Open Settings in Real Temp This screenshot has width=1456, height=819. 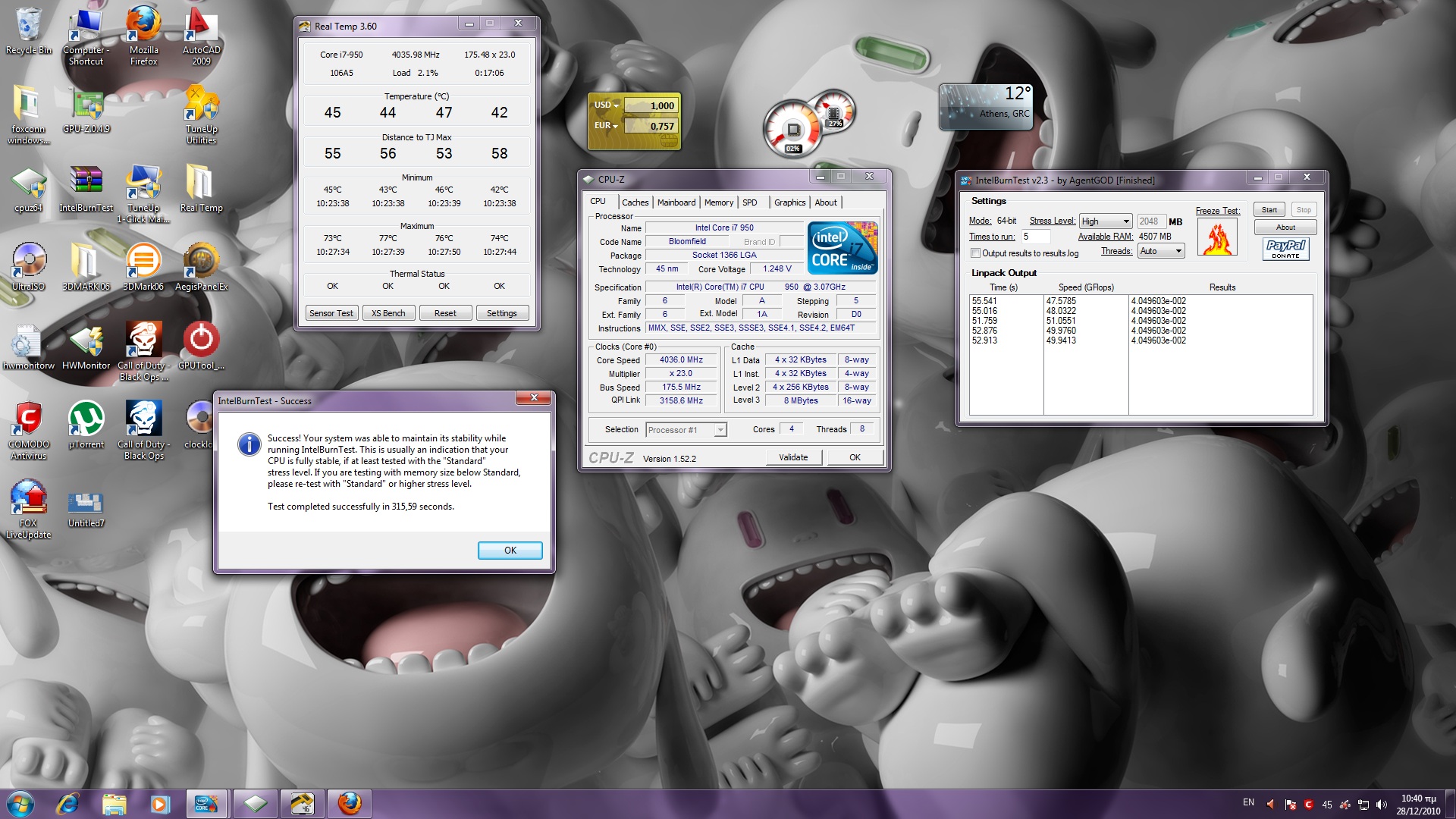pos(501,313)
